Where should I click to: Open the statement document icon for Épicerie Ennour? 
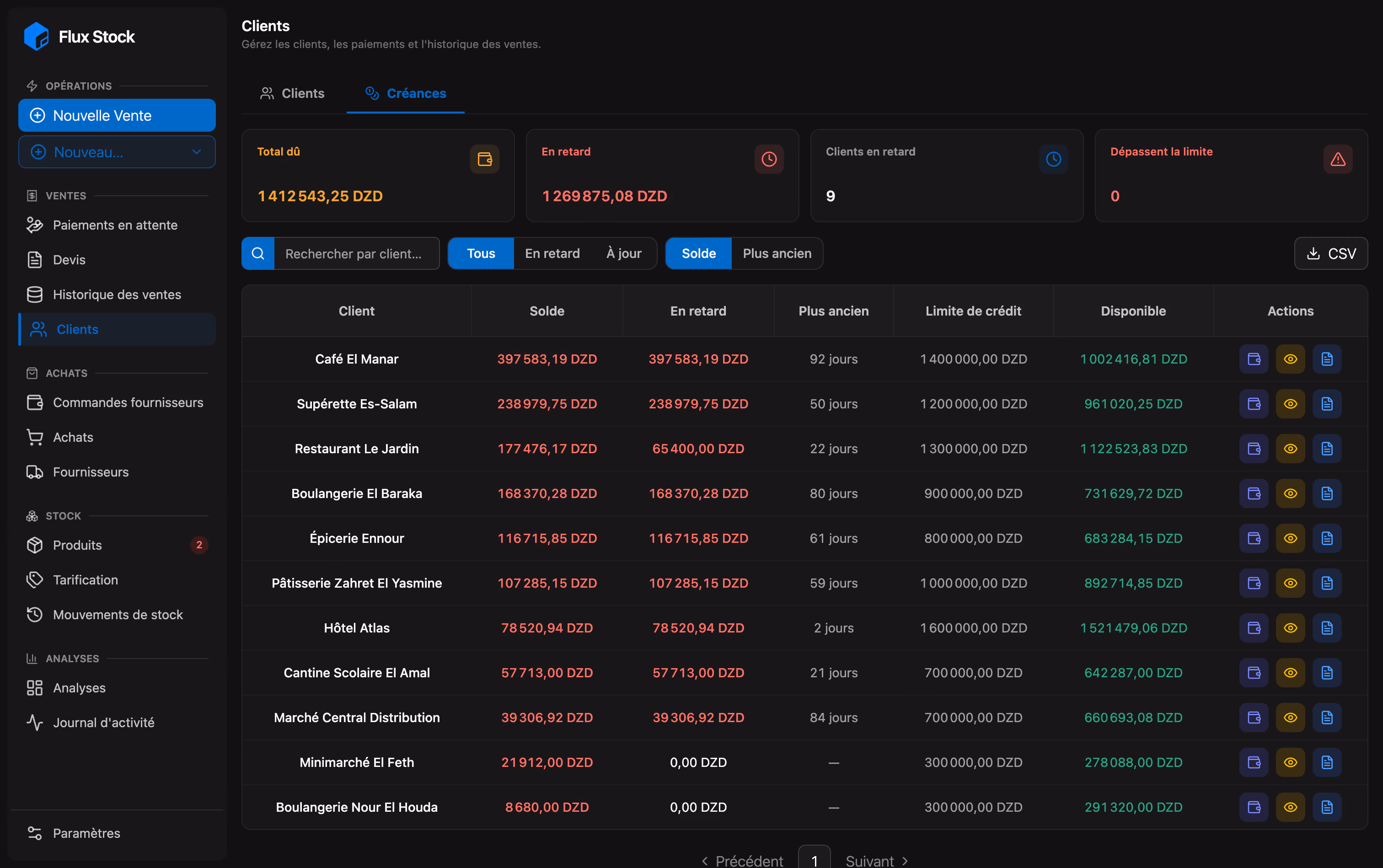coord(1327,538)
